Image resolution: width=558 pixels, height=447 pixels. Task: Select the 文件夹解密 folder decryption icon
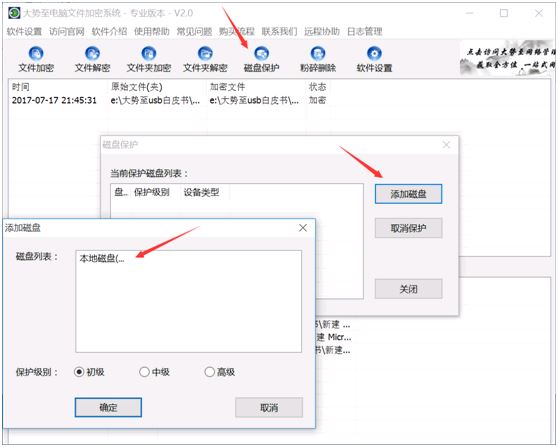[x=205, y=60]
